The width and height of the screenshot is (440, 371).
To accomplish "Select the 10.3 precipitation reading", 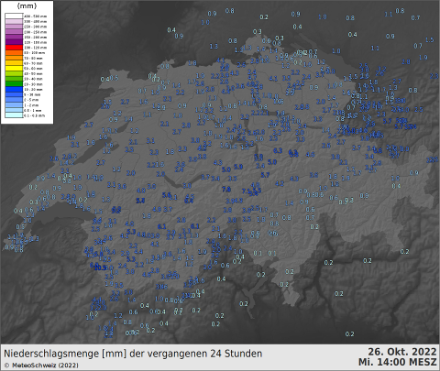I will 100,267.
